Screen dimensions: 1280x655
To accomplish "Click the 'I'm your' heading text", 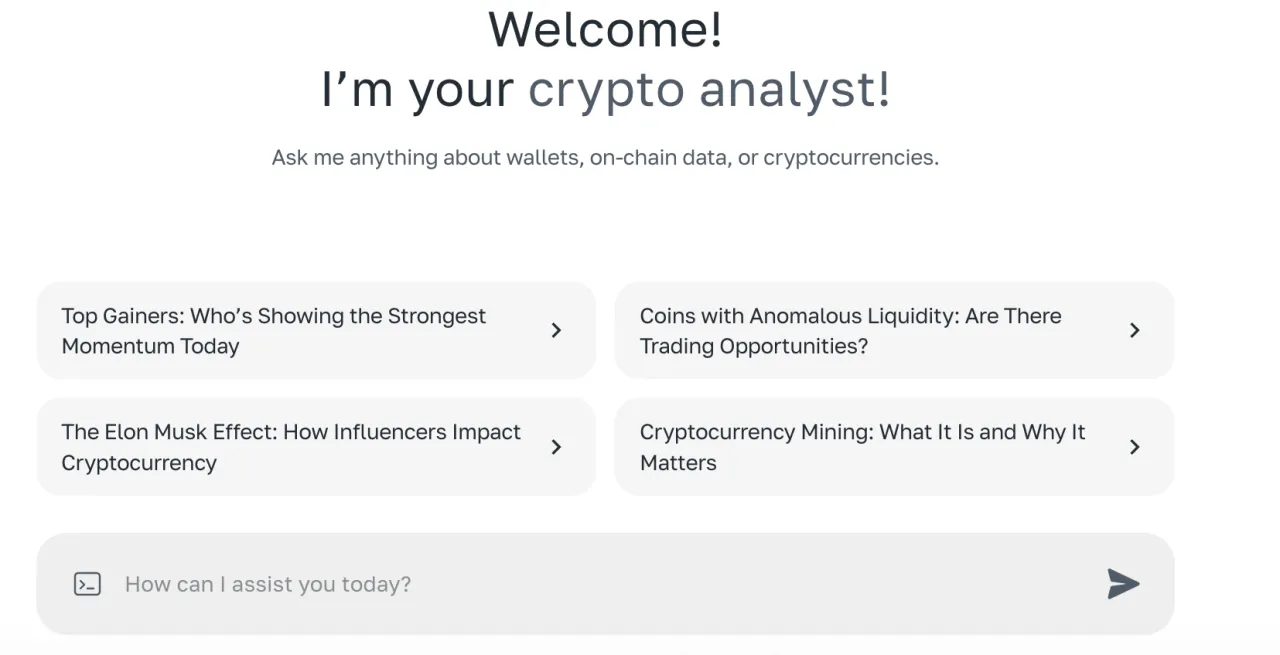I will click(x=418, y=89).
